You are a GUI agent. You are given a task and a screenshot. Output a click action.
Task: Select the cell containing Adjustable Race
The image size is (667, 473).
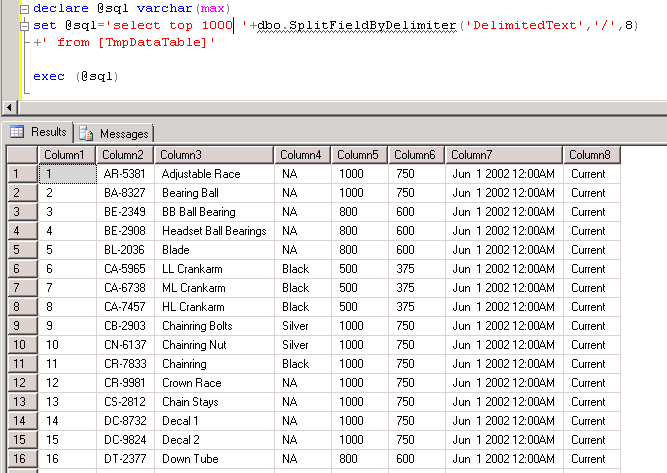pyautogui.click(x=214, y=174)
